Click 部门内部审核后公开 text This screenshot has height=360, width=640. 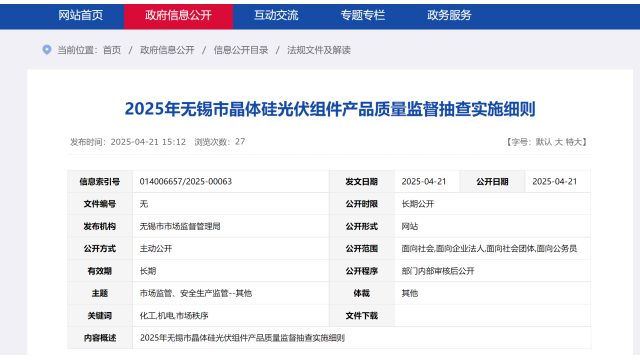(x=438, y=271)
